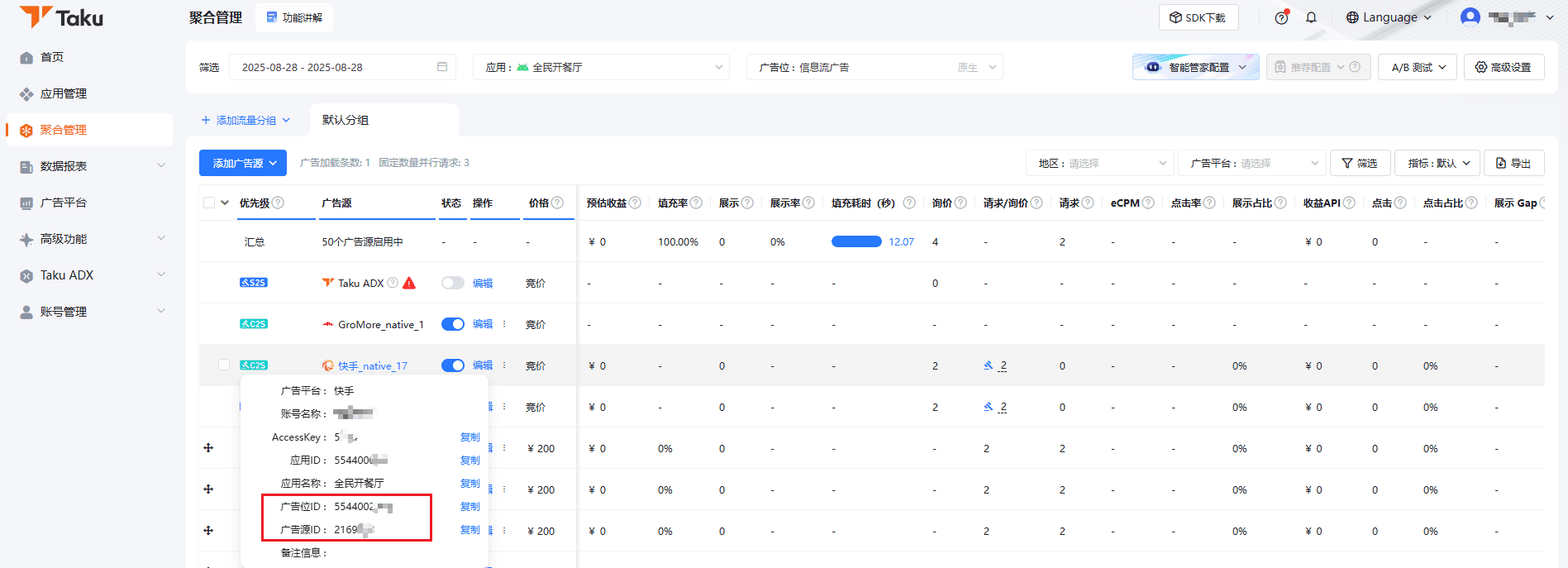Click help icon next to 询价
The width and height of the screenshot is (1568, 568).
(x=960, y=203)
